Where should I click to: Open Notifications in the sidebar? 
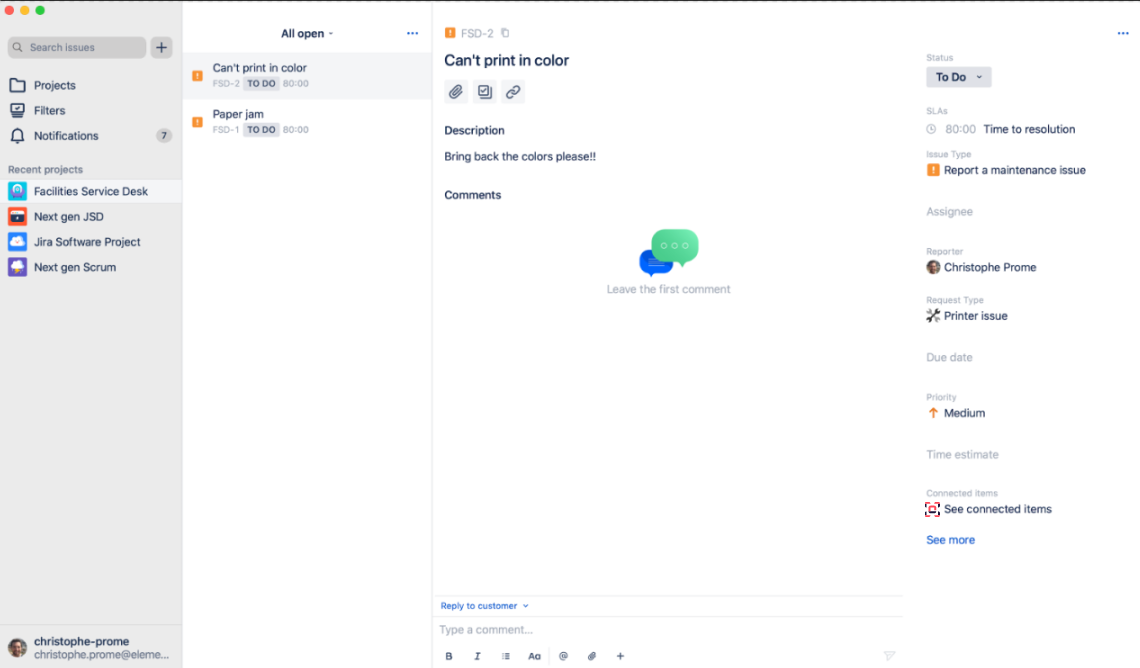pyautogui.click(x=66, y=136)
